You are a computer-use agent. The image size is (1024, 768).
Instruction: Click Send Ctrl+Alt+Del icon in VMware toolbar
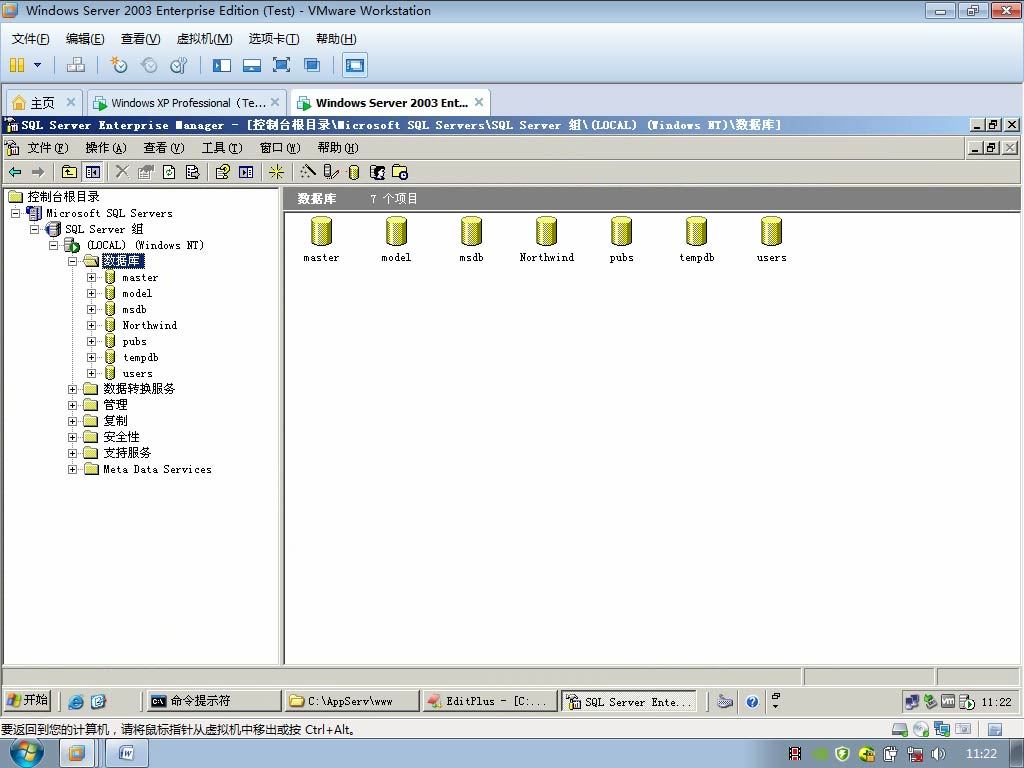coord(76,65)
